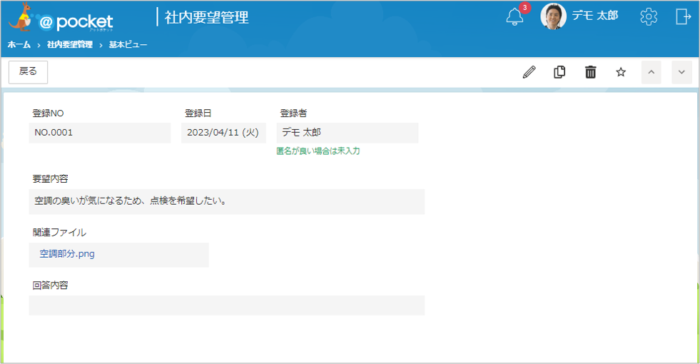Click the 登録日 date field
Image resolution: width=700 pixels, height=364 pixels.
point(223,133)
